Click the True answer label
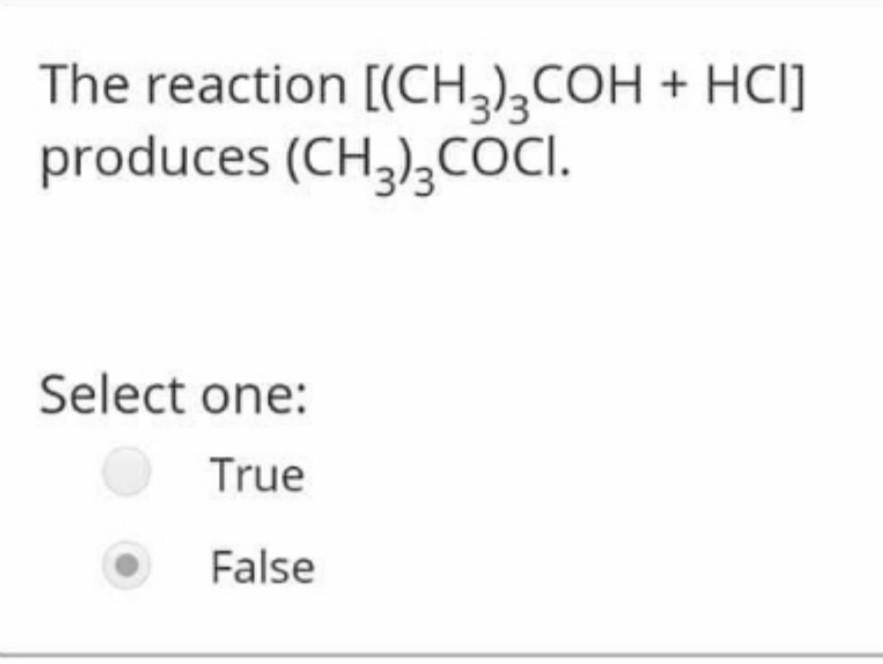This screenshot has height=664, width=883. tap(256, 473)
